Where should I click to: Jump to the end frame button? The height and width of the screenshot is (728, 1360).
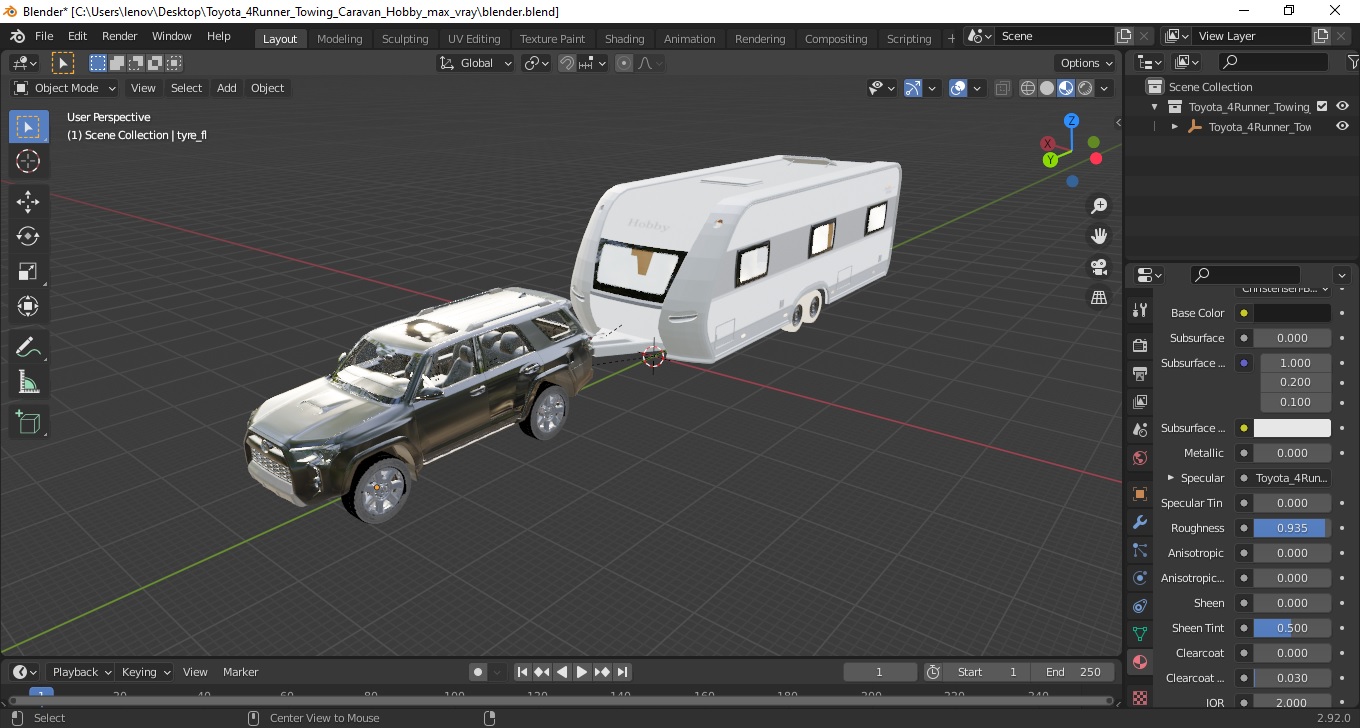[x=622, y=672]
